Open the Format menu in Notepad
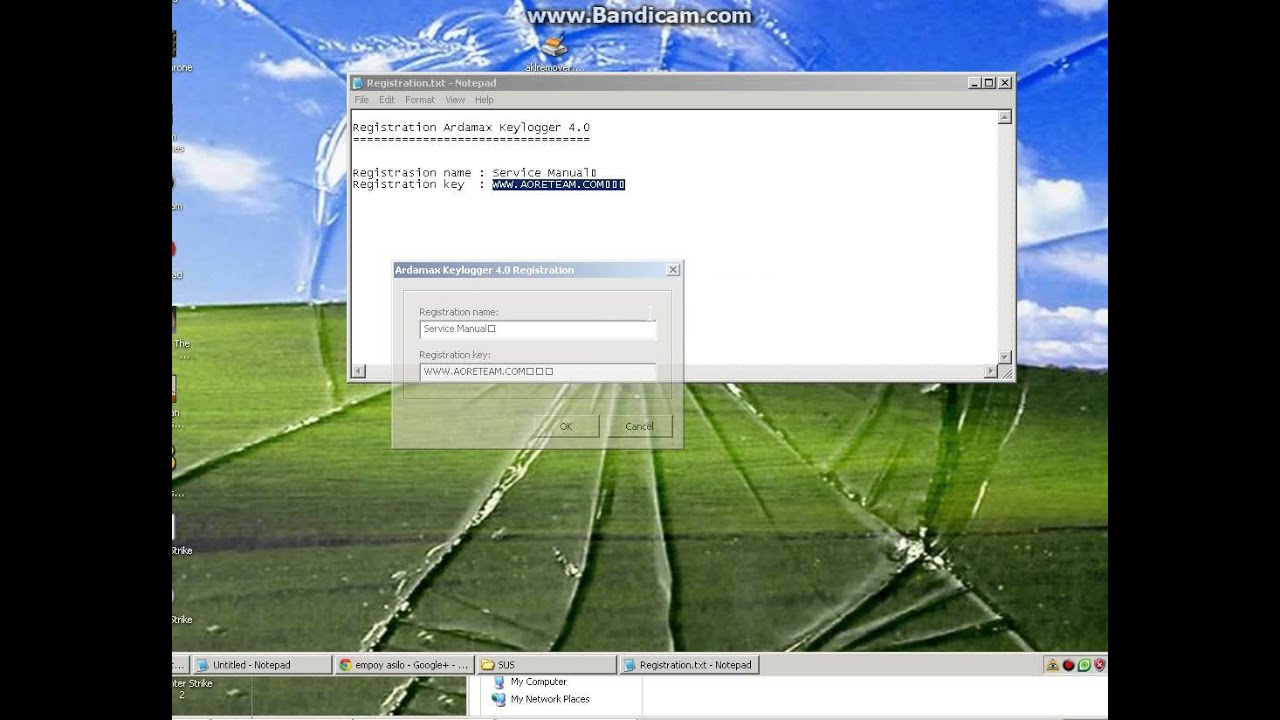Image resolution: width=1280 pixels, height=720 pixels. (419, 100)
